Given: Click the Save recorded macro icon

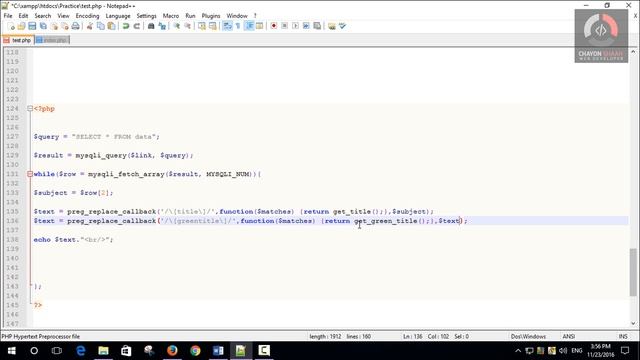Looking at the screenshot, I should [317, 26].
